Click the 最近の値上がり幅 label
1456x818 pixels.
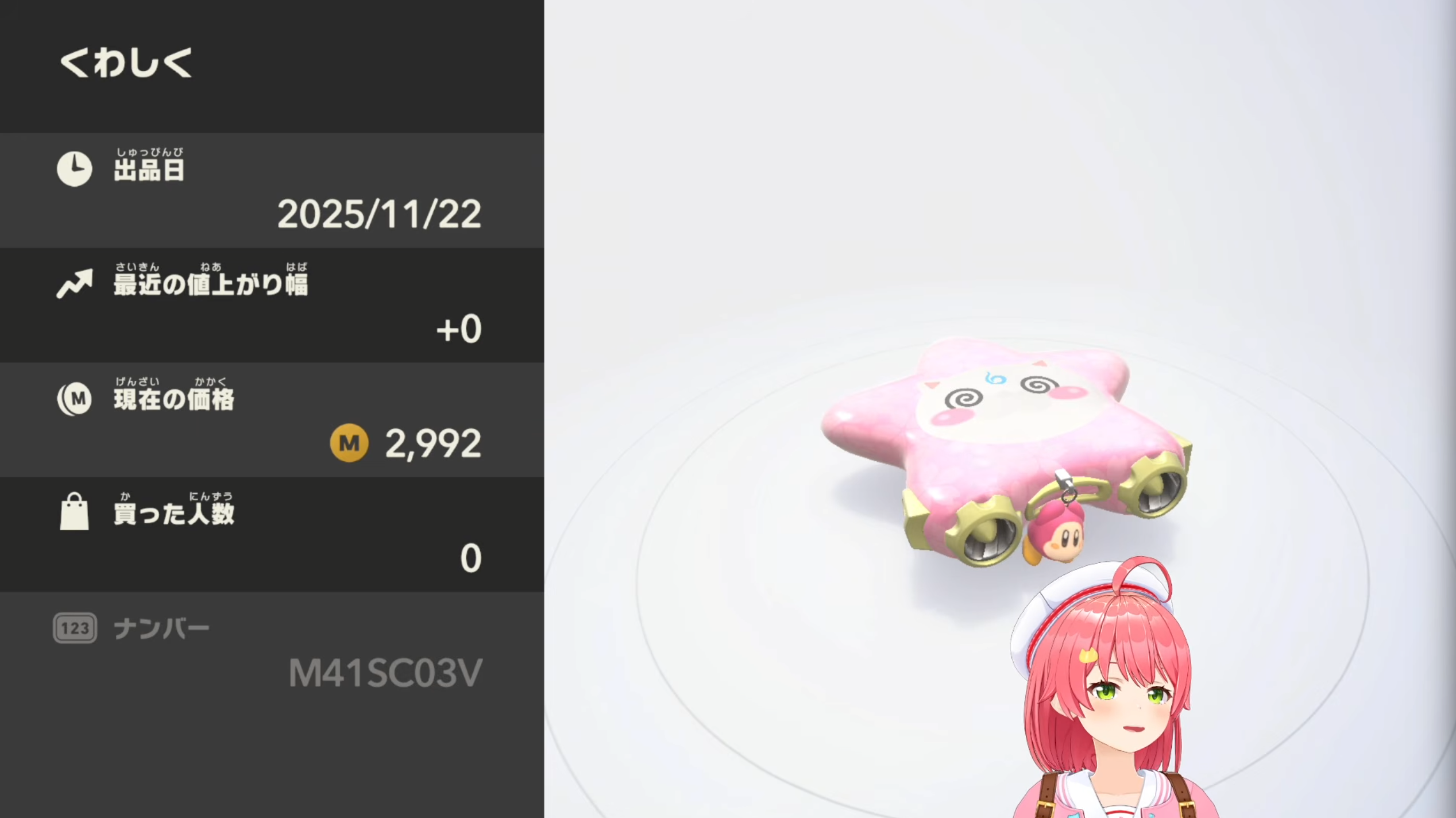pos(210,284)
